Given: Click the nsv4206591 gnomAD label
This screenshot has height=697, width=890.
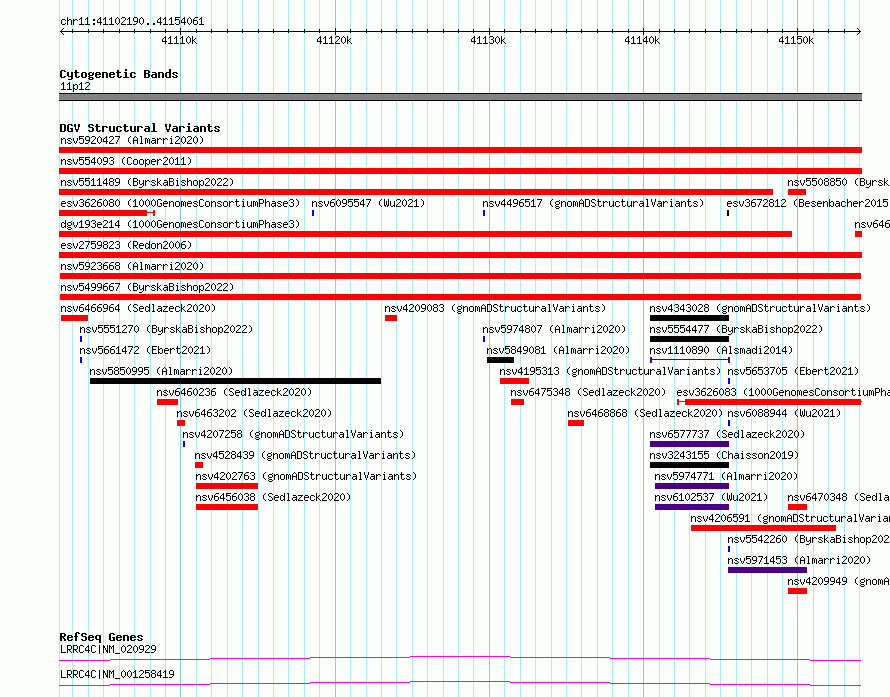Looking at the screenshot, I should pyautogui.click(x=790, y=518).
